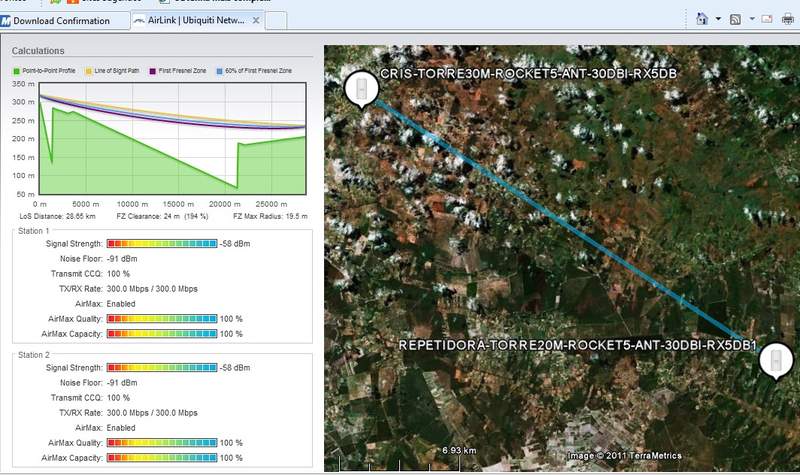The width and height of the screenshot is (800, 475).
Task: Select the REPETIDORA-TORRE20M station map marker
Action: (776, 360)
